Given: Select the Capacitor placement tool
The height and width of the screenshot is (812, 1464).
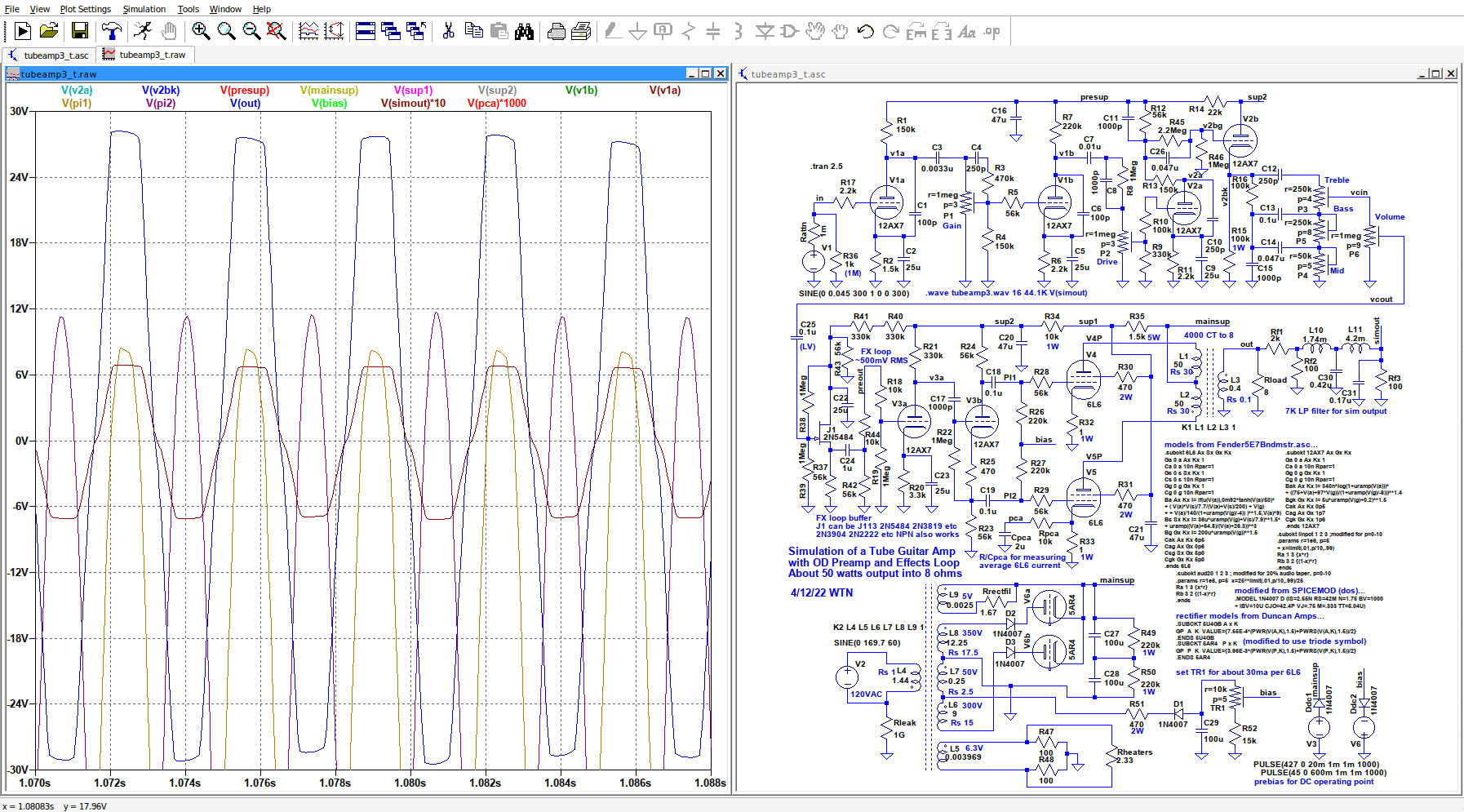Looking at the screenshot, I should click(x=713, y=31).
